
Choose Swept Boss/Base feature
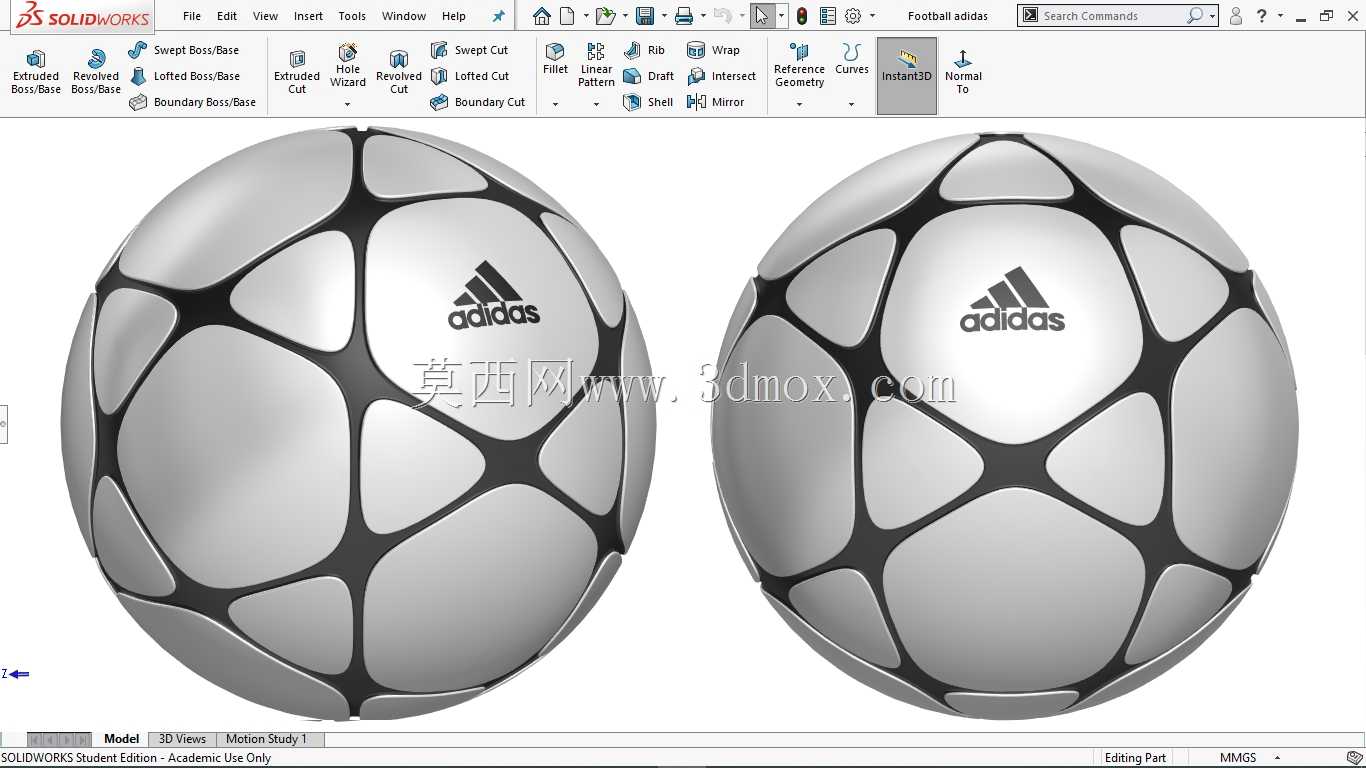(184, 50)
